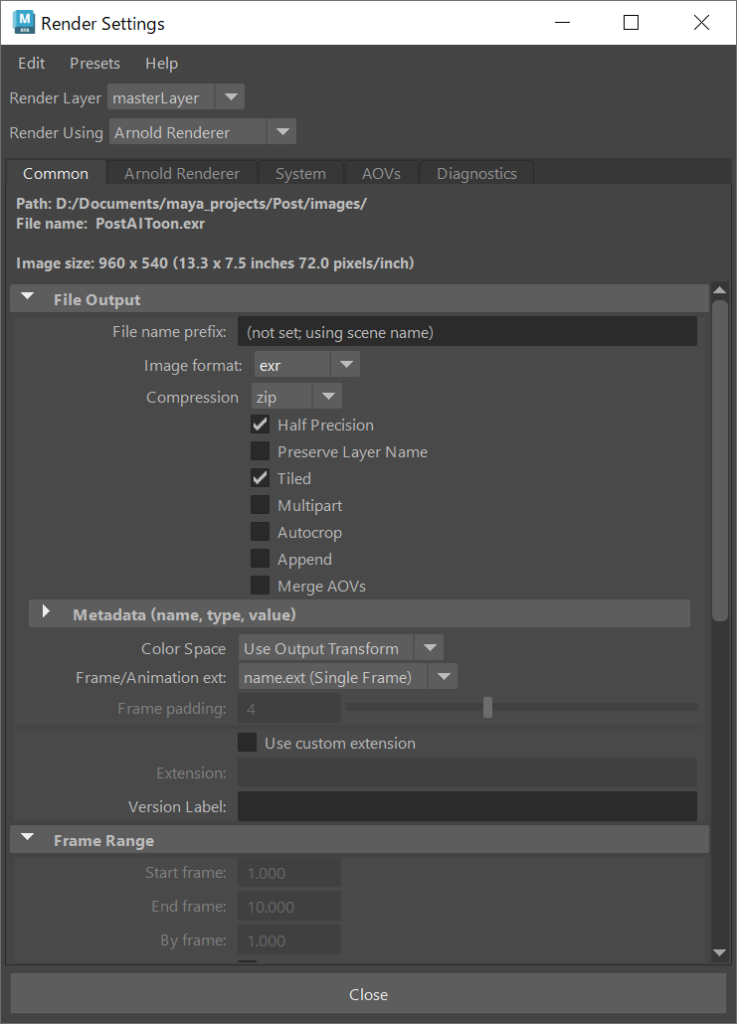Enable the Append checkbox
Screen dimensions: 737x1024
tap(260, 559)
